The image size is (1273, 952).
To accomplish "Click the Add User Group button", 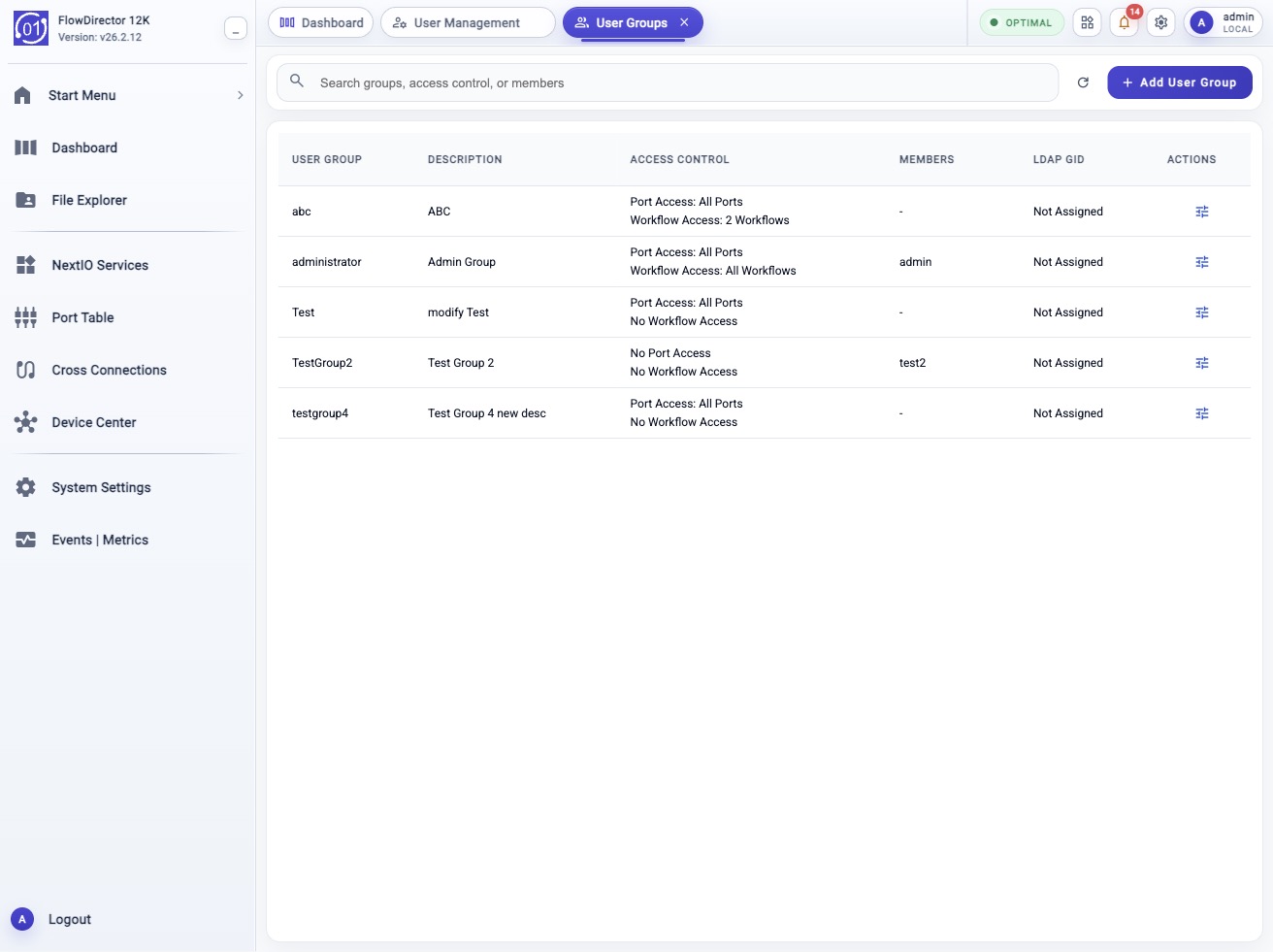I will pos(1180,82).
